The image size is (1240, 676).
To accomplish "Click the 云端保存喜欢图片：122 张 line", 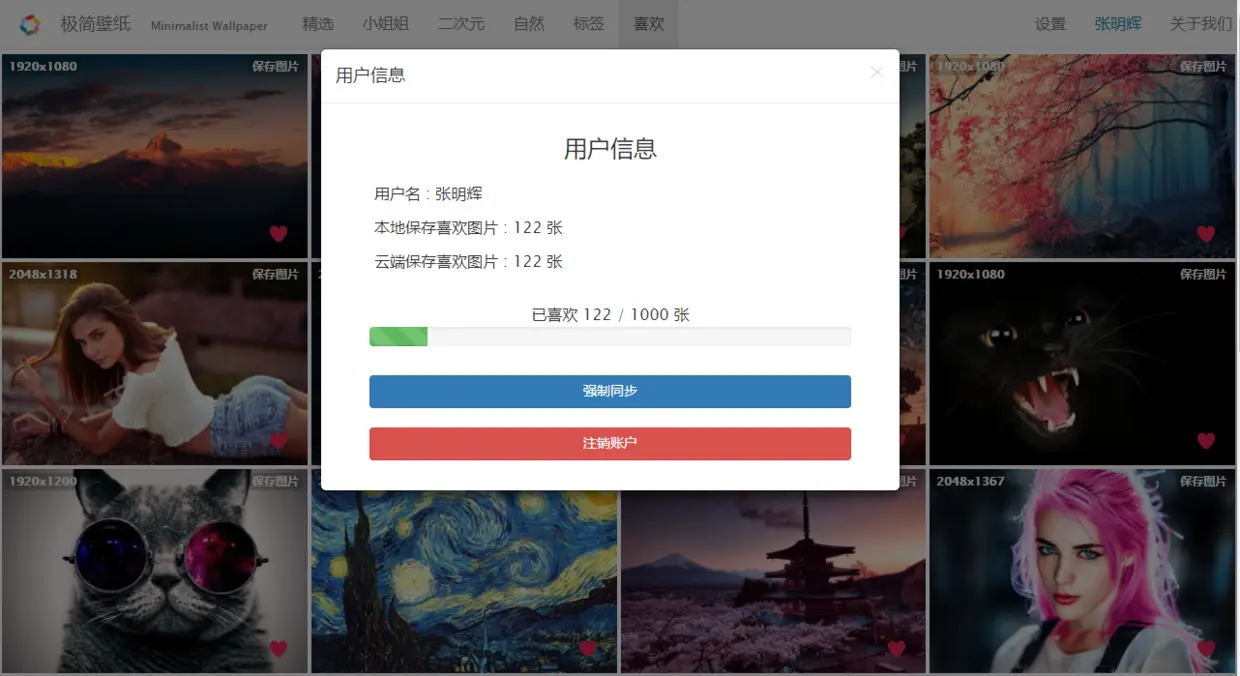I will pos(468,262).
